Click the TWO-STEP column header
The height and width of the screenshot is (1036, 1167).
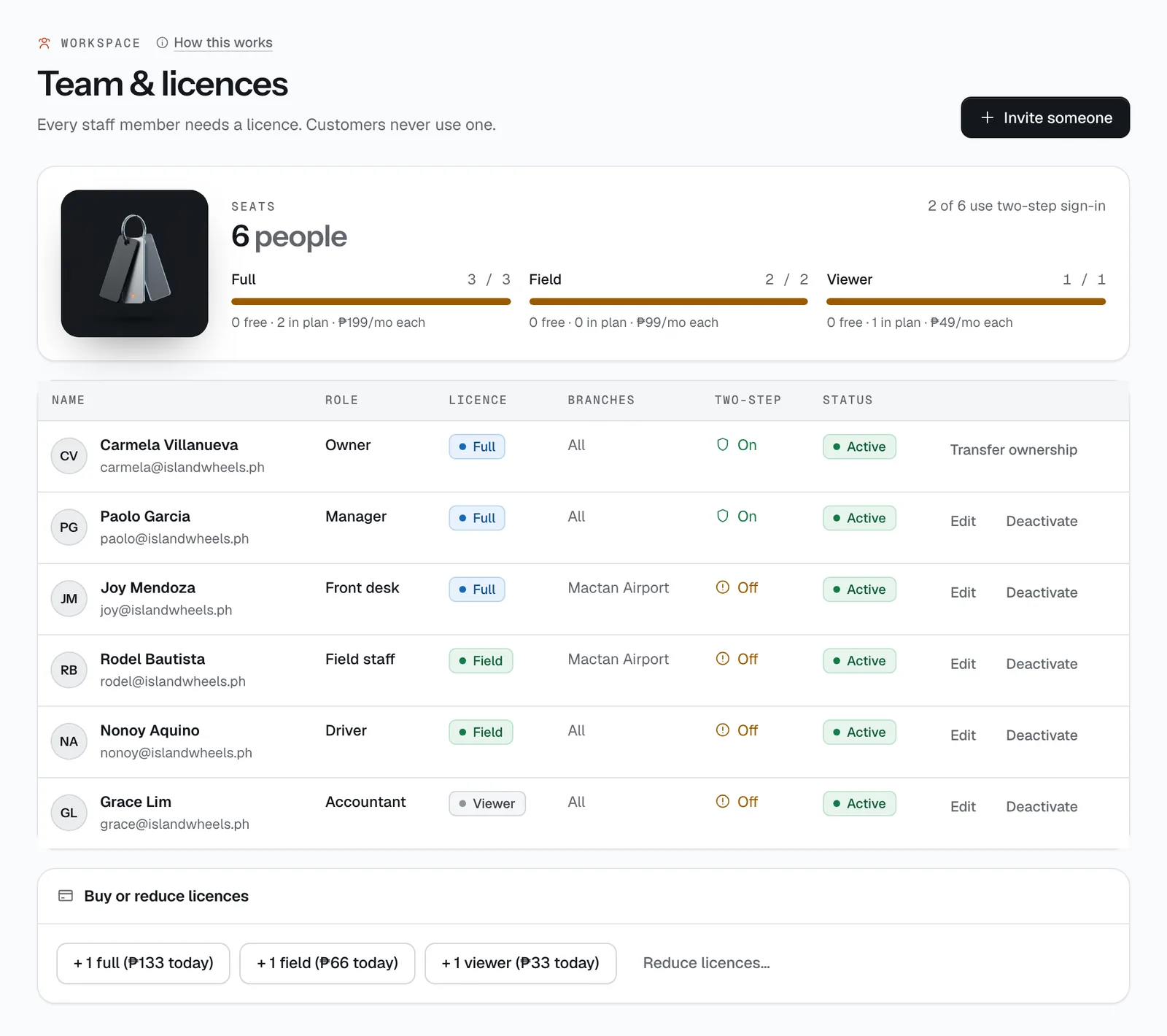[748, 400]
